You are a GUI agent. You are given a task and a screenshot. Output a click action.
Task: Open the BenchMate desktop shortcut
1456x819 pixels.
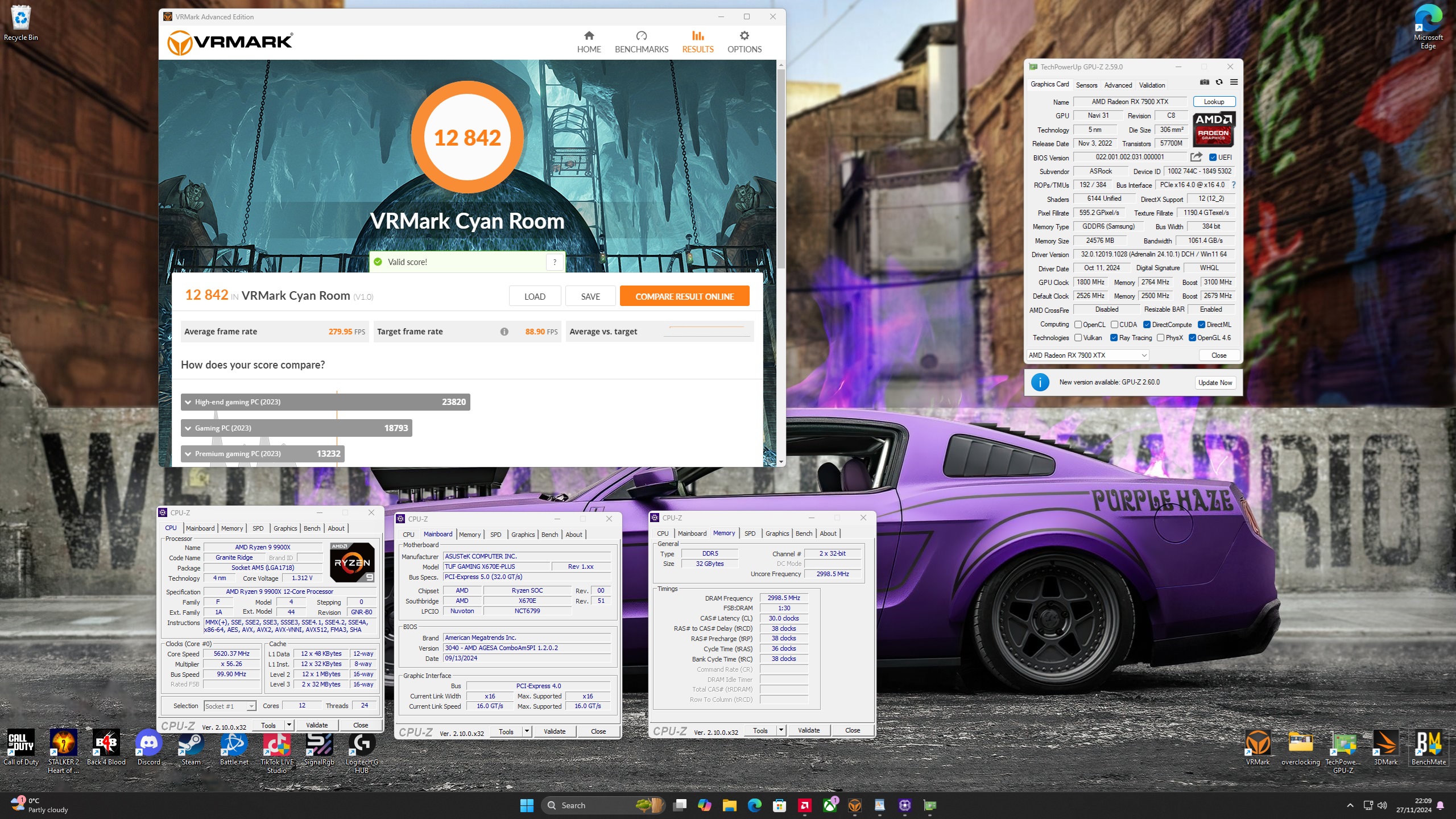(x=1428, y=747)
